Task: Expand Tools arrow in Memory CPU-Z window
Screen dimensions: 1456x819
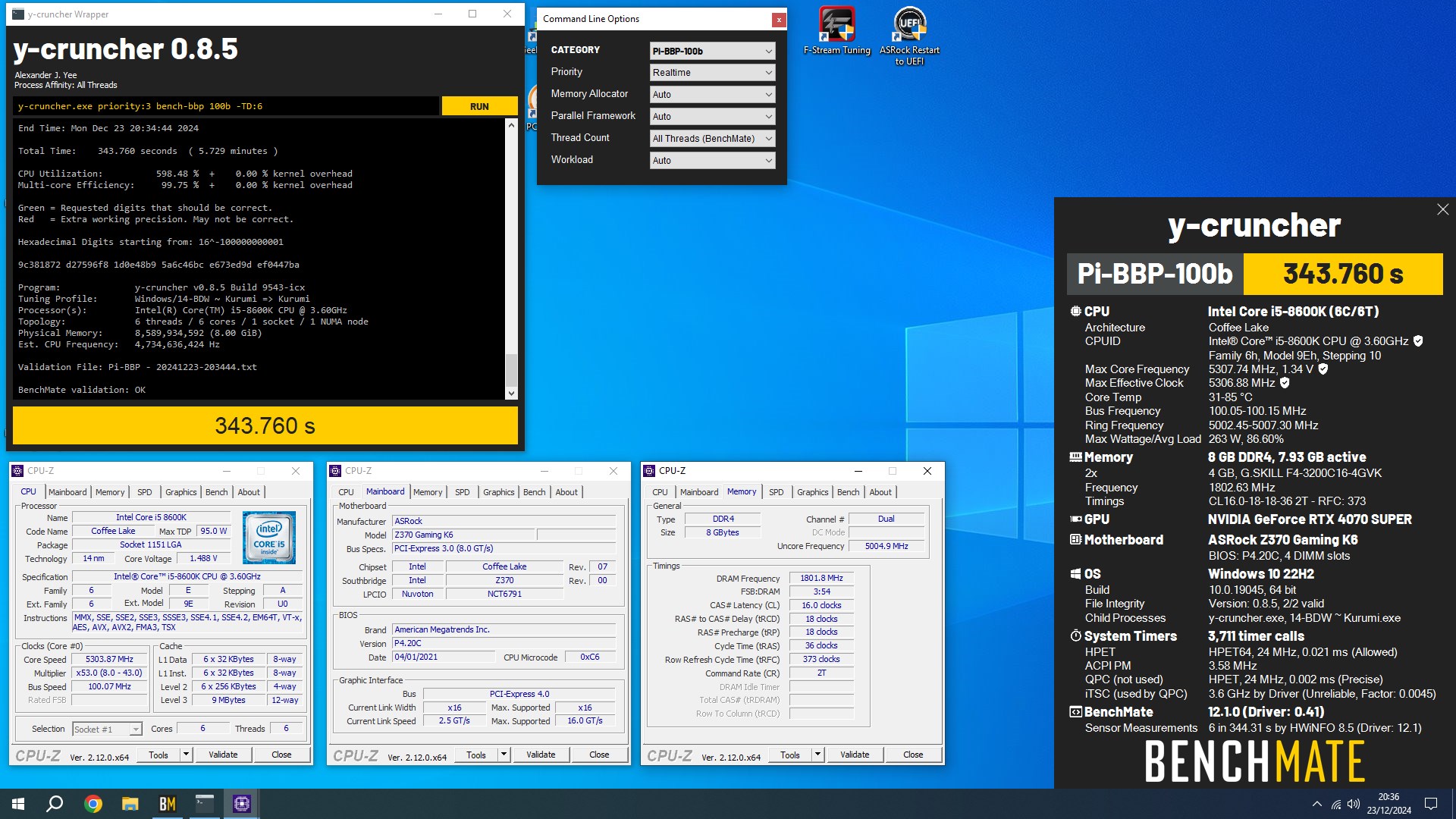Action: pos(817,755)
